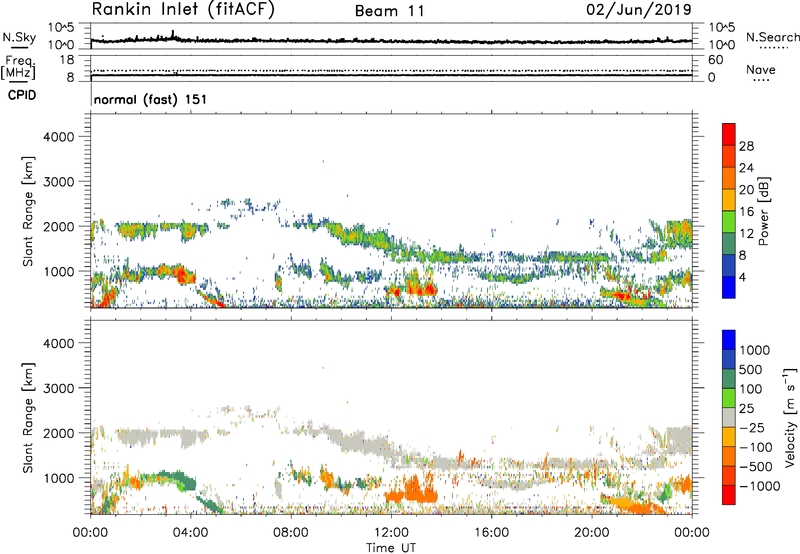
Task: Click the "16" label on Power colorbar
Action: (x=746, y=212)
